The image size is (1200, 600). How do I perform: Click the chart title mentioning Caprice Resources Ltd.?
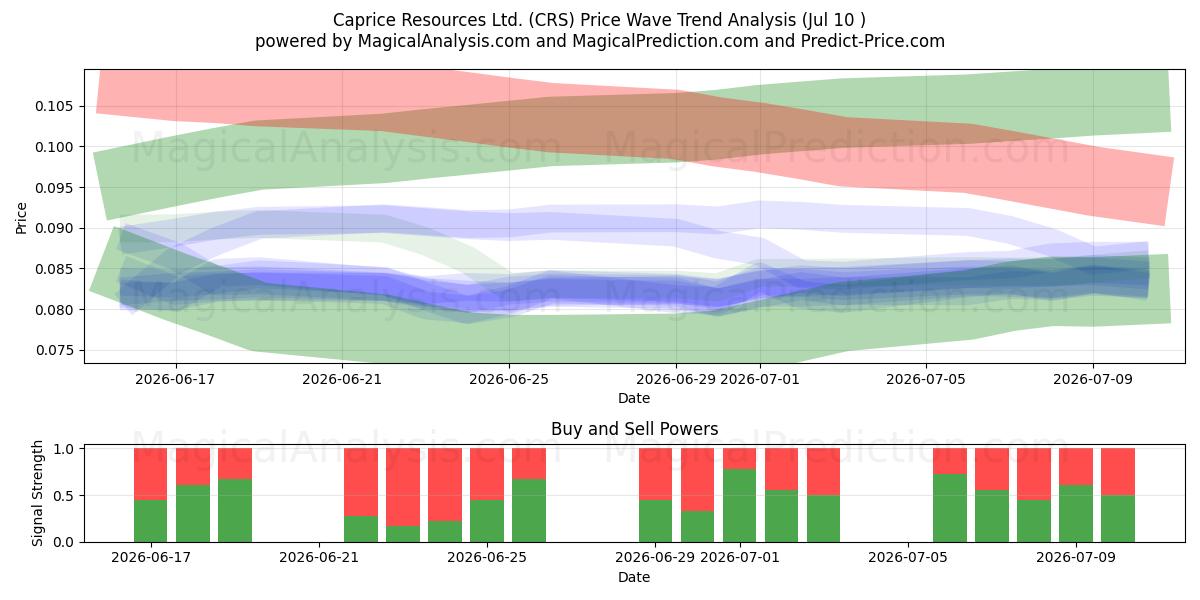pos(600,20)
